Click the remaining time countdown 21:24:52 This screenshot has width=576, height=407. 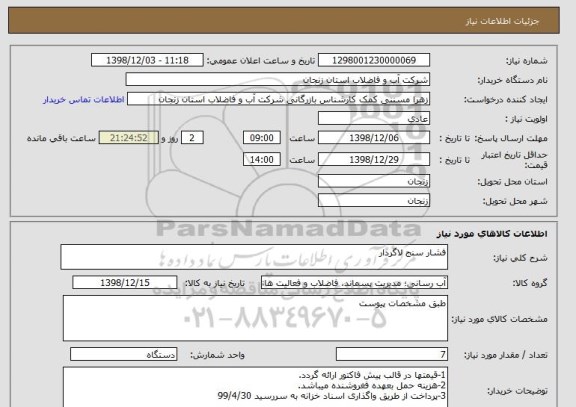tap(129, 138)
